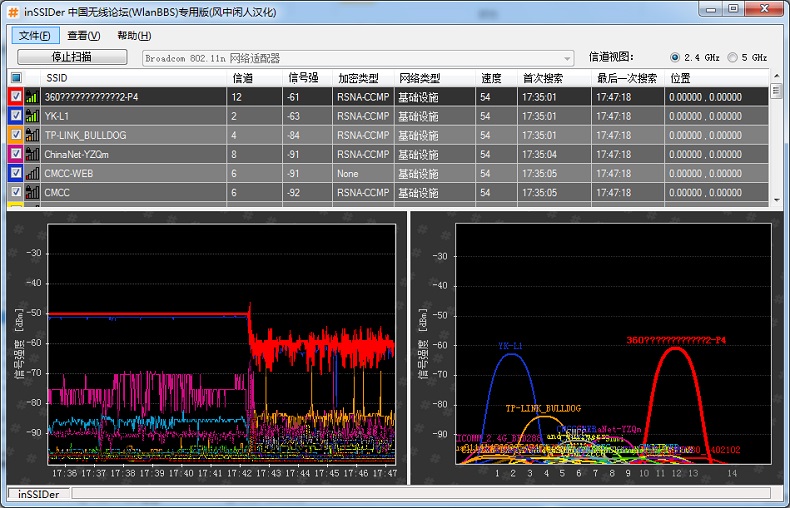Uncheck the YK-L1 network checkbox

coord(15,116)
